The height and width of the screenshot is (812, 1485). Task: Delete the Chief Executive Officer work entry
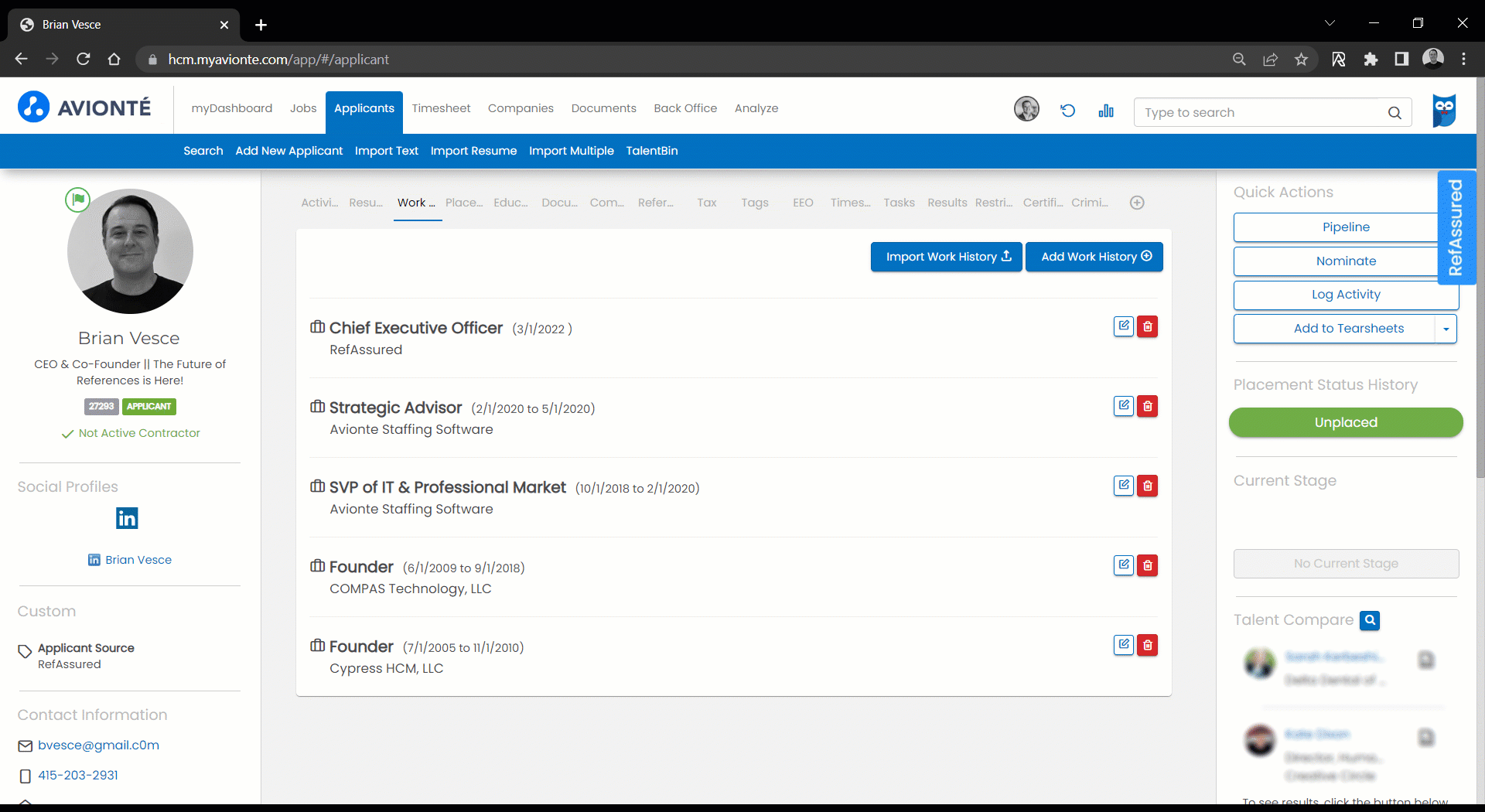pyautogui.click(x=1148, y=326)
